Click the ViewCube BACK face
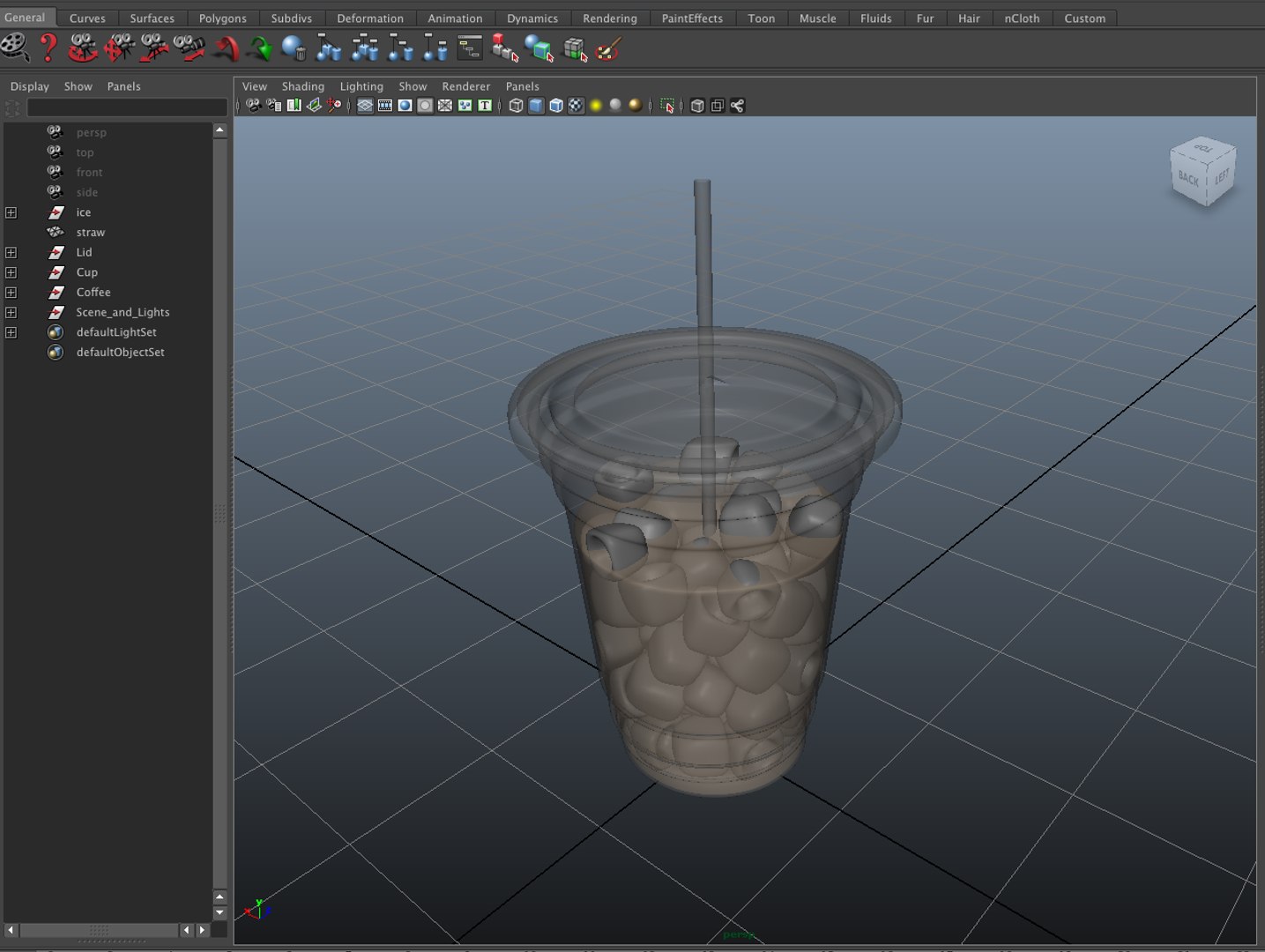This screenshot has height=952, width=1265. pos(1187,179)
